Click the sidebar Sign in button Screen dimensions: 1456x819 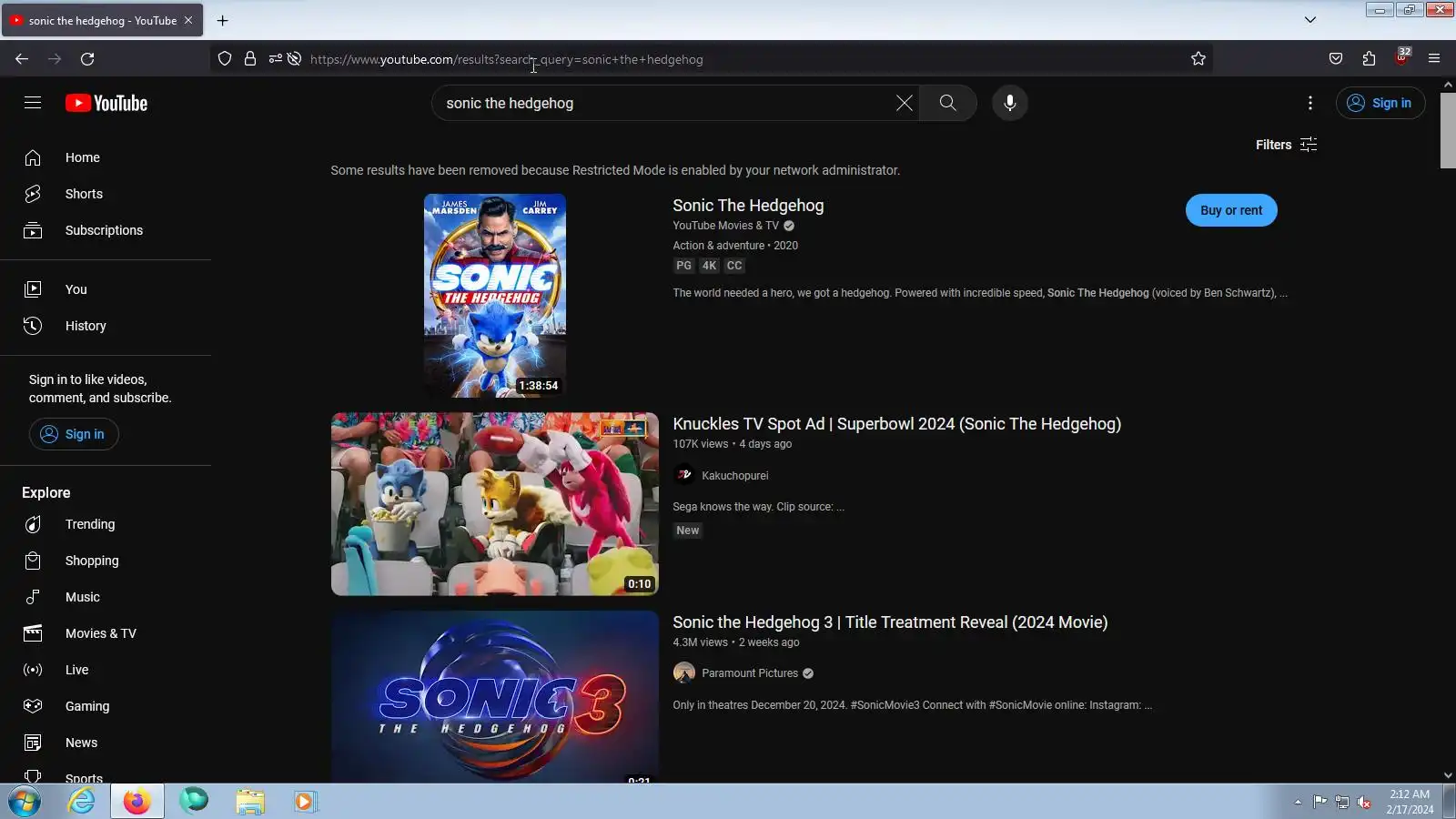[x=74, y=434]
